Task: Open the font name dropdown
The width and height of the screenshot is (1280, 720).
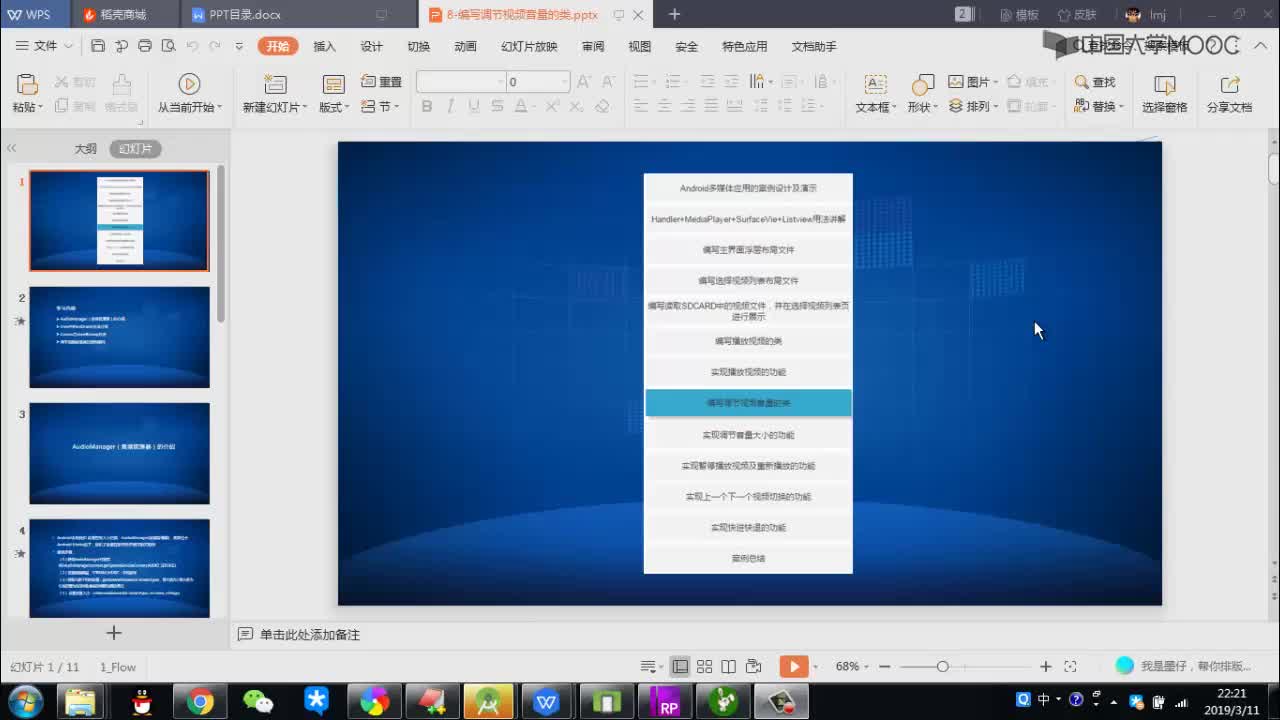Action: pyautogui.click(x=500, y=82)
